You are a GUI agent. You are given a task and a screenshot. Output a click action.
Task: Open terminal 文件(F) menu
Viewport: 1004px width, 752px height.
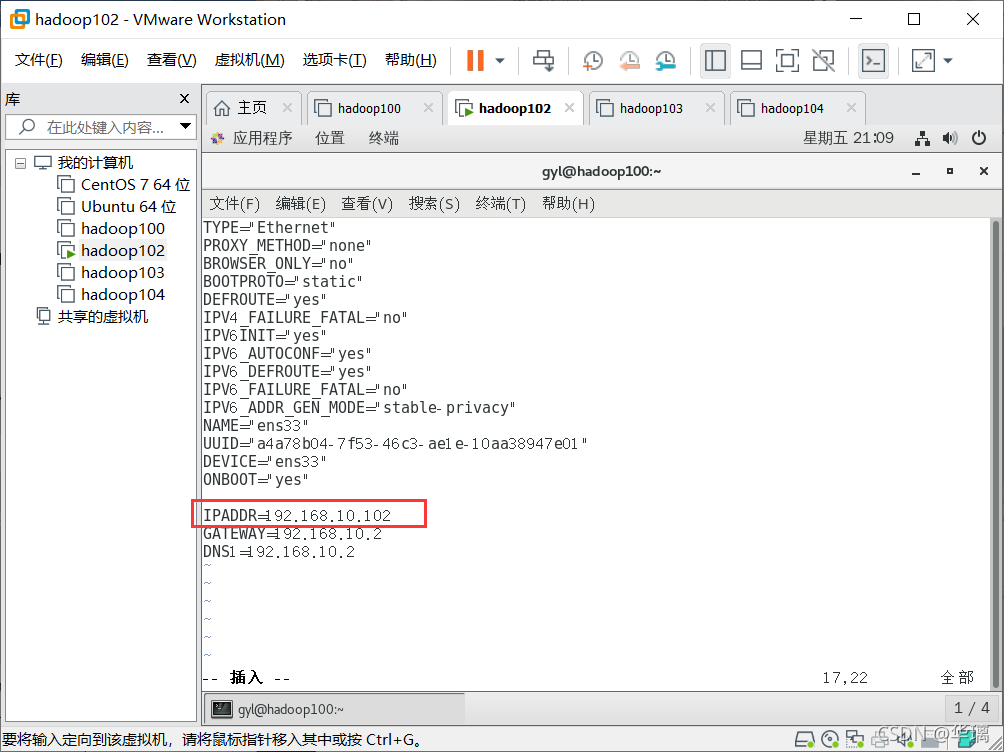point(234,204)
